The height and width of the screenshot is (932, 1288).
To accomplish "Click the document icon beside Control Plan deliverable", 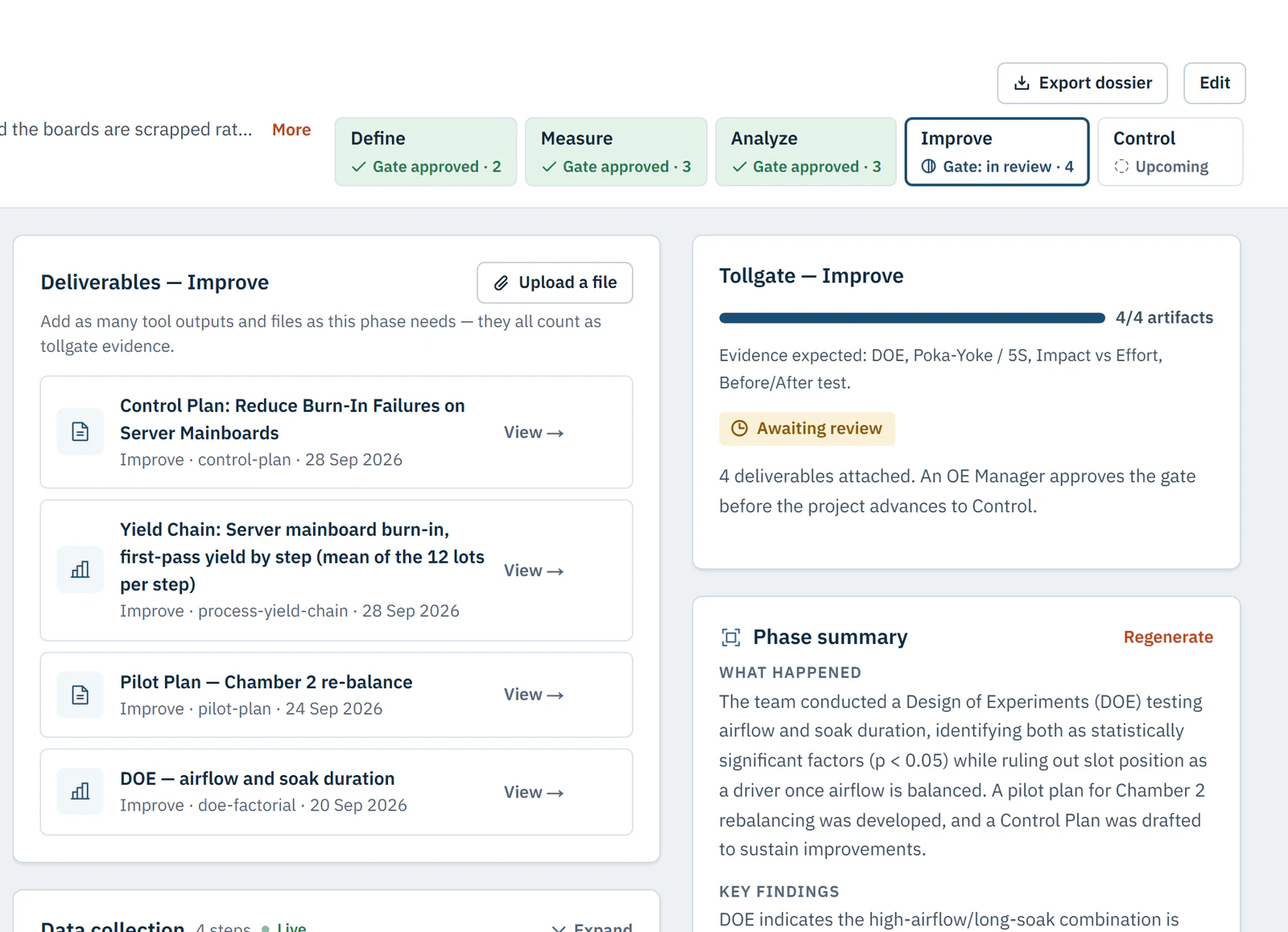I will click(80, 431).
